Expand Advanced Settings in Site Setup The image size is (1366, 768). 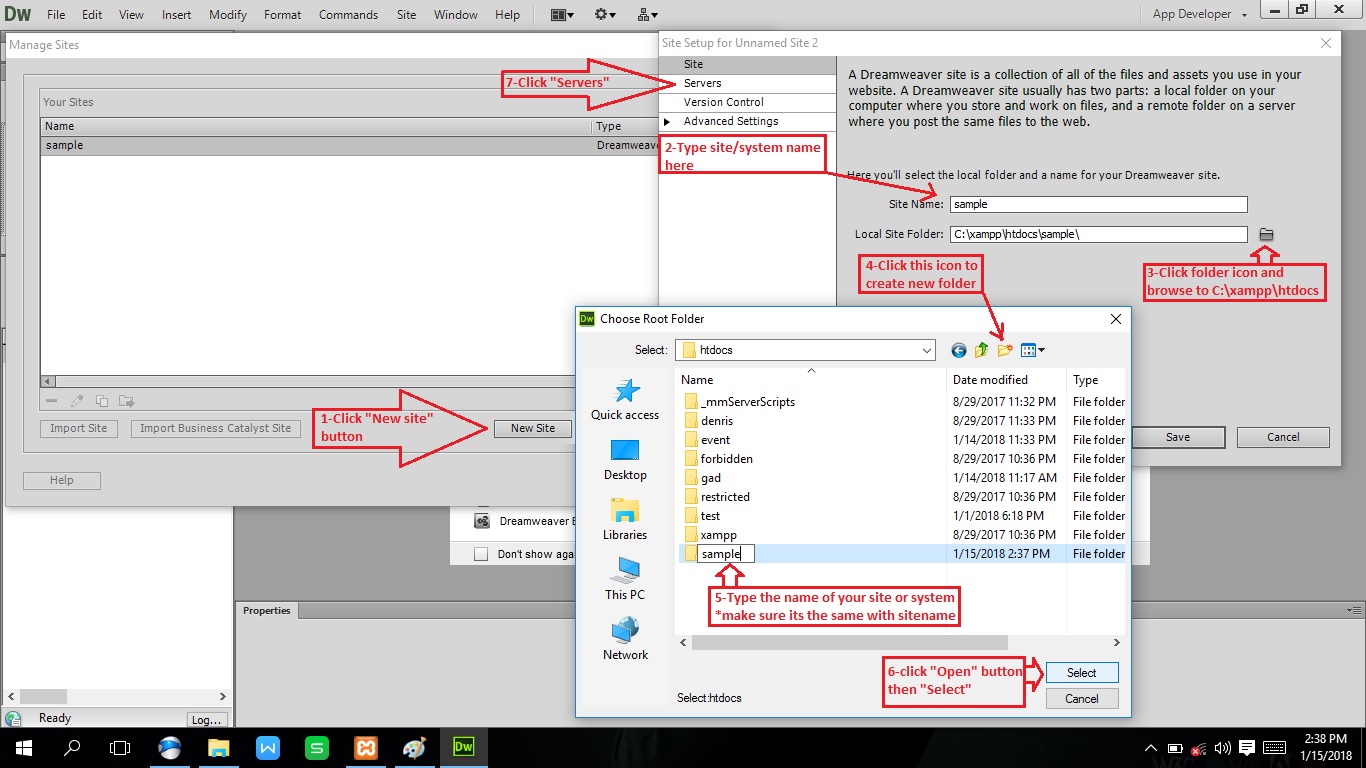point(668,121)
